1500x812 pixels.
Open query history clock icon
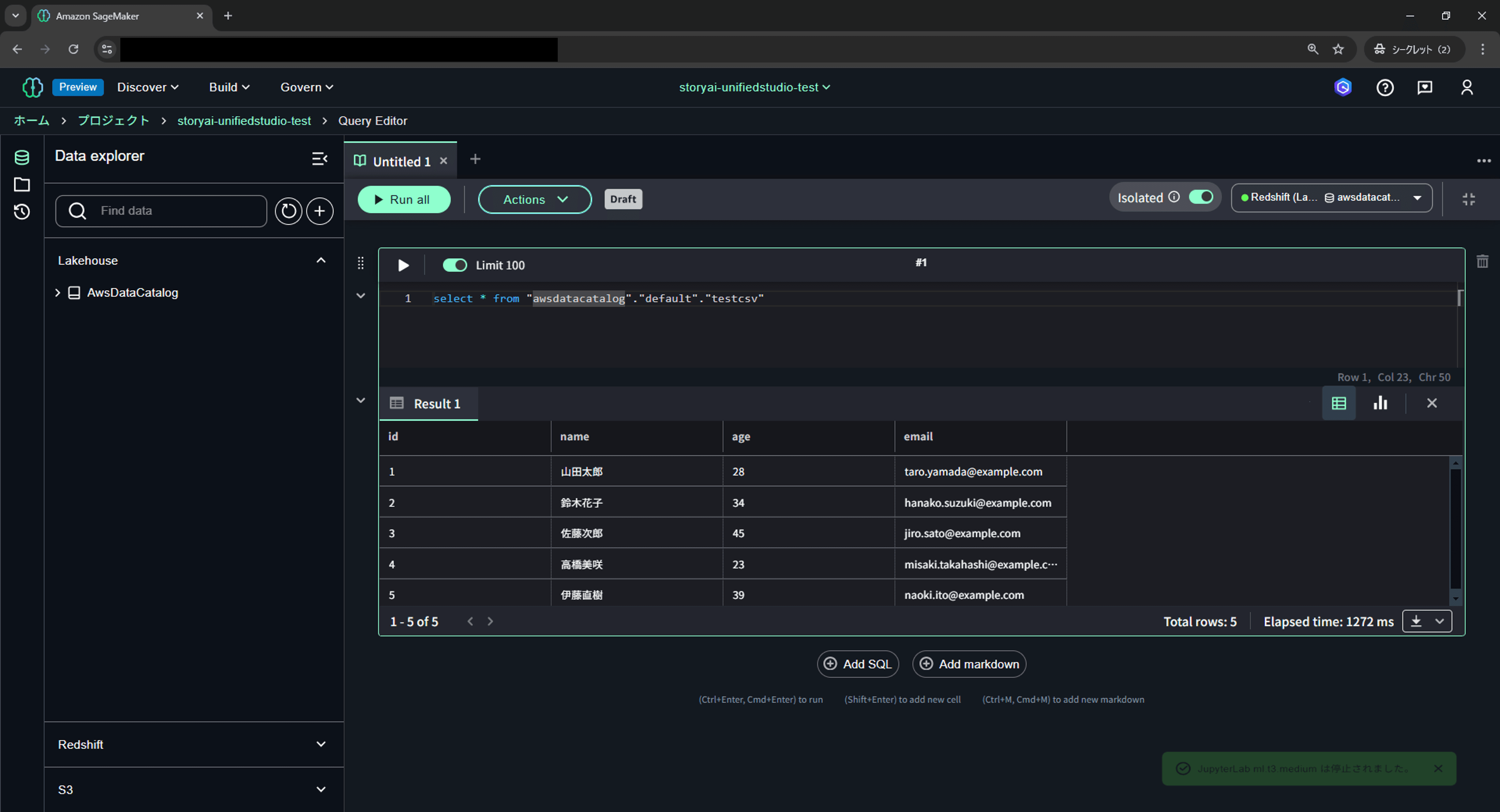point(21,212)
